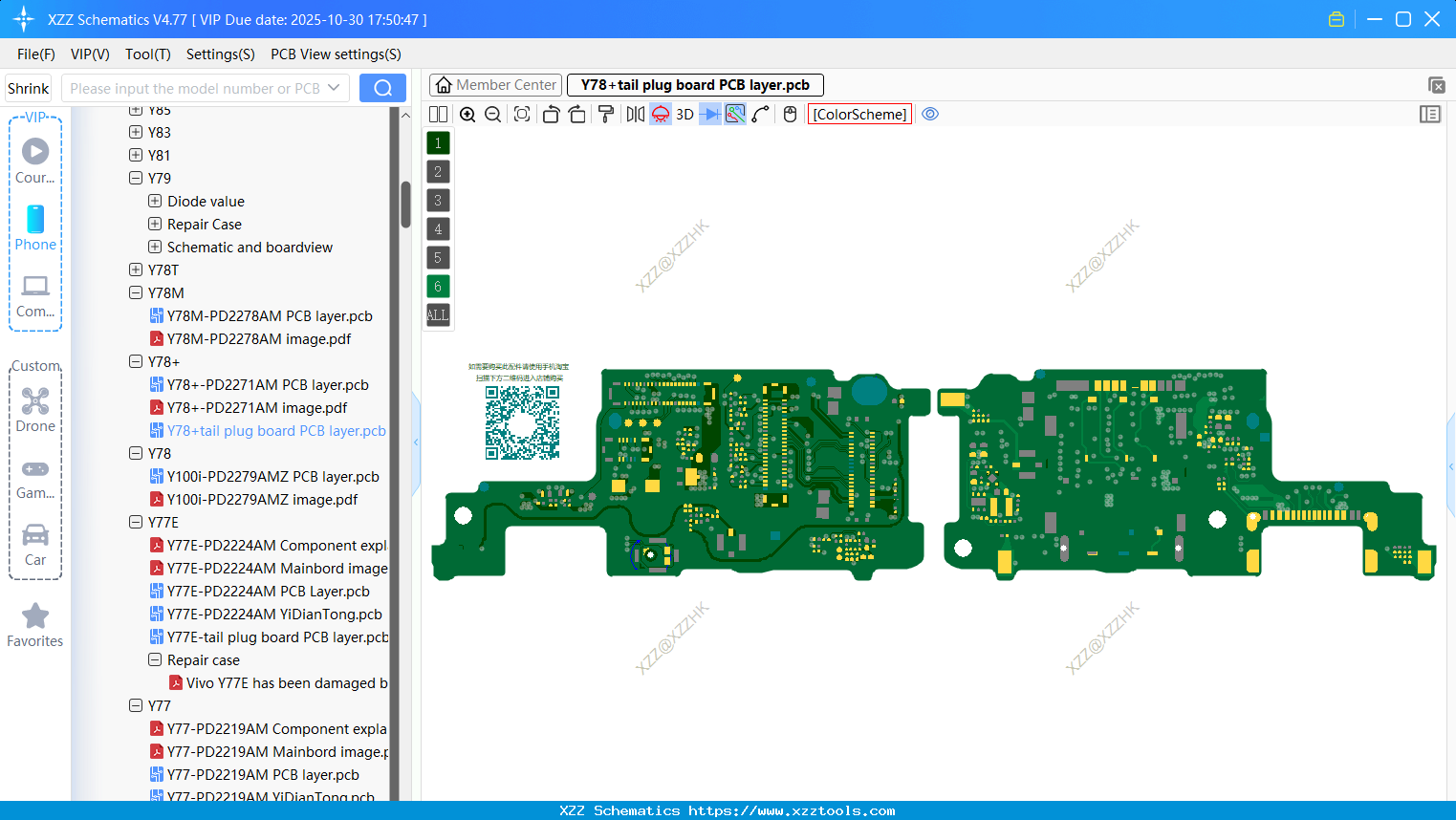This screenshot has width=1456, height=820.
Task: Select the Zoom In tool
Action: (467, 114)
